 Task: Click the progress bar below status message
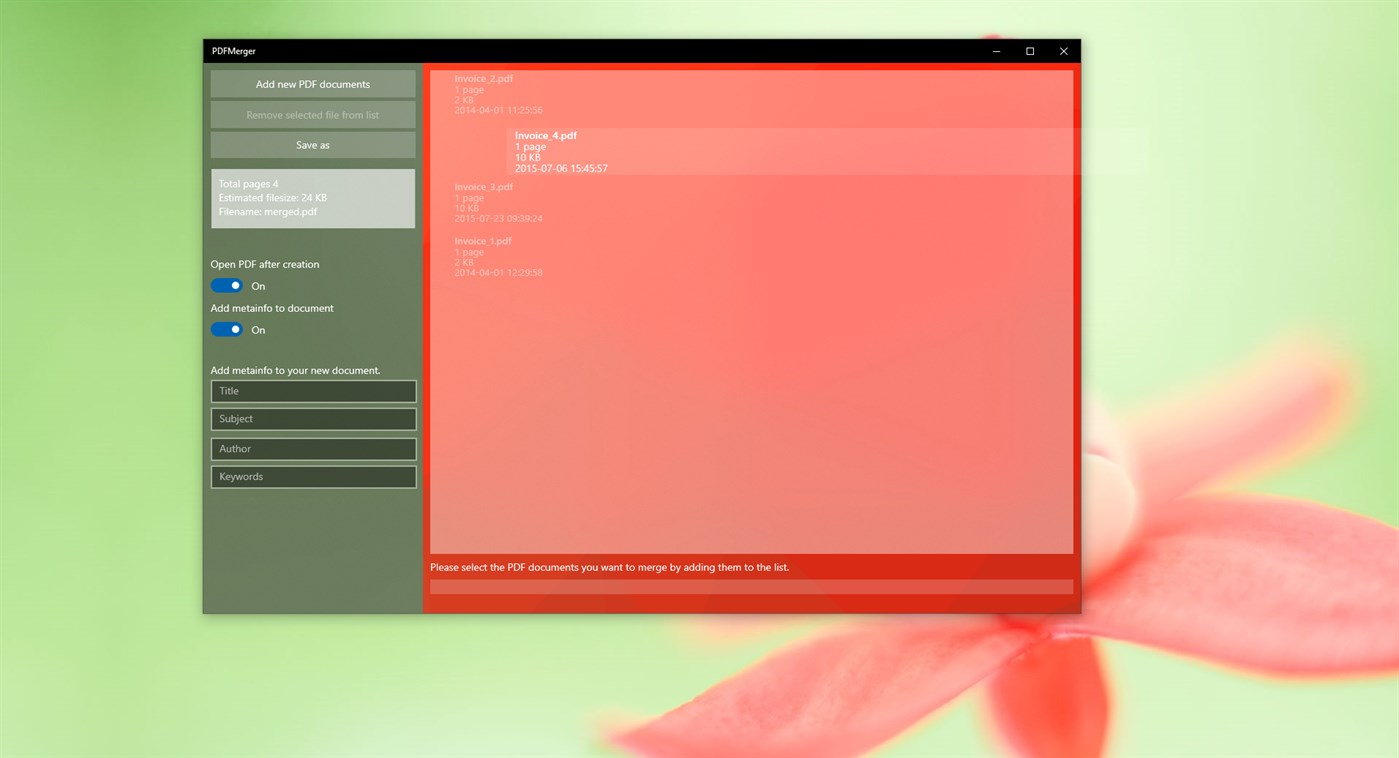click(x=751, y=587)
